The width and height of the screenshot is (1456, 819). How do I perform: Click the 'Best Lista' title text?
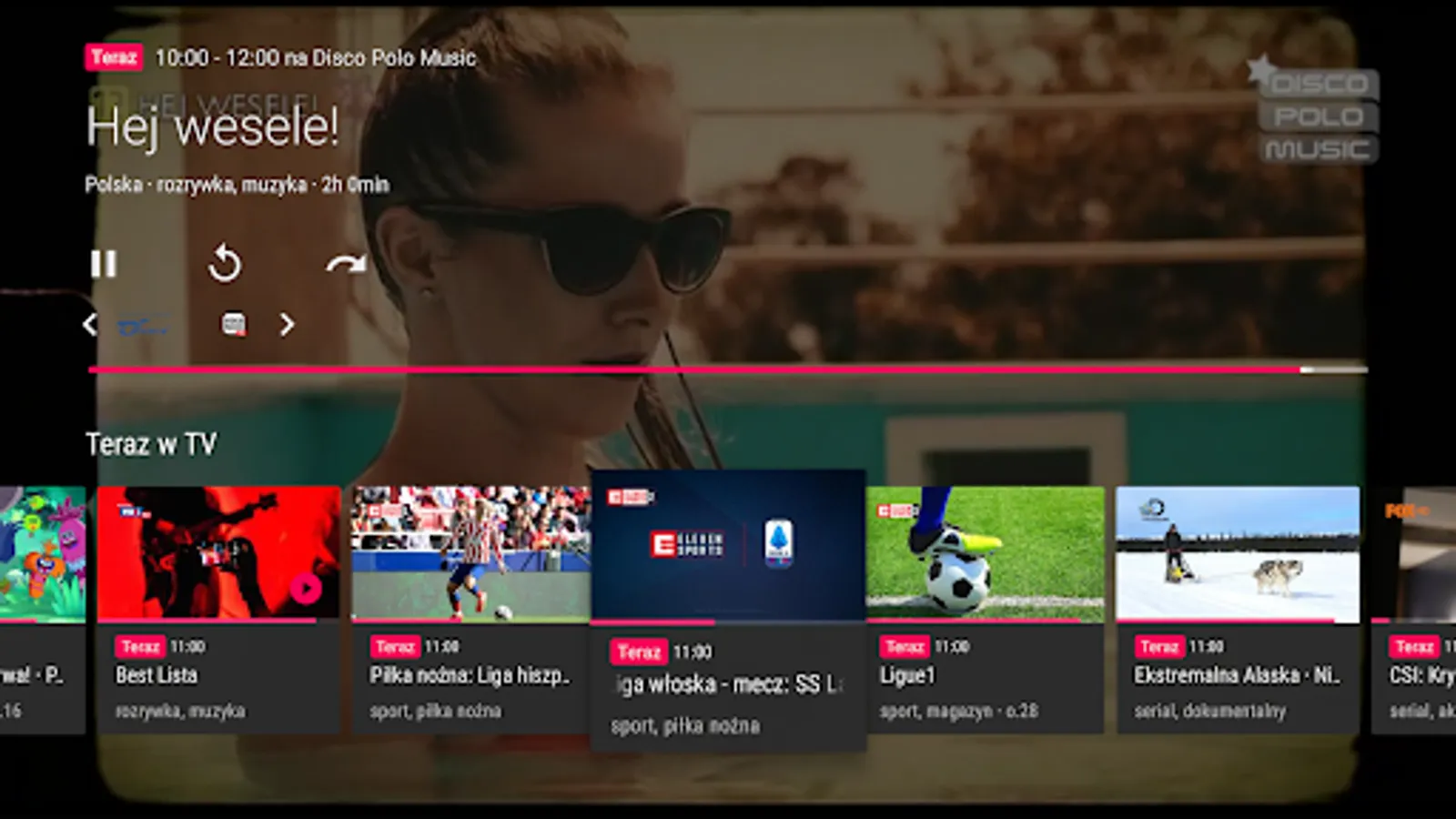click(157, 675)
